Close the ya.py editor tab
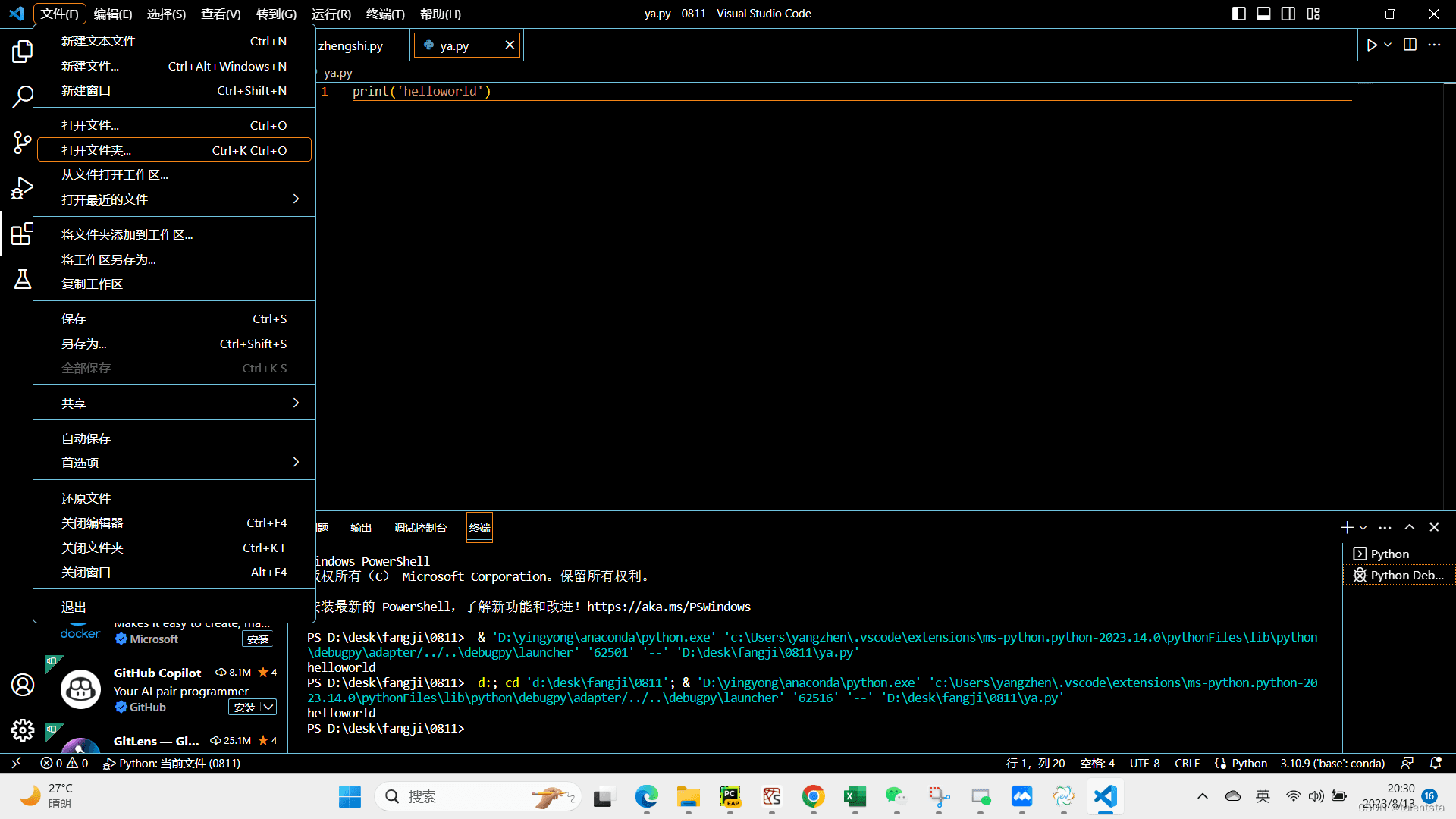The image size is (1456, 819). tap(510, 45)
